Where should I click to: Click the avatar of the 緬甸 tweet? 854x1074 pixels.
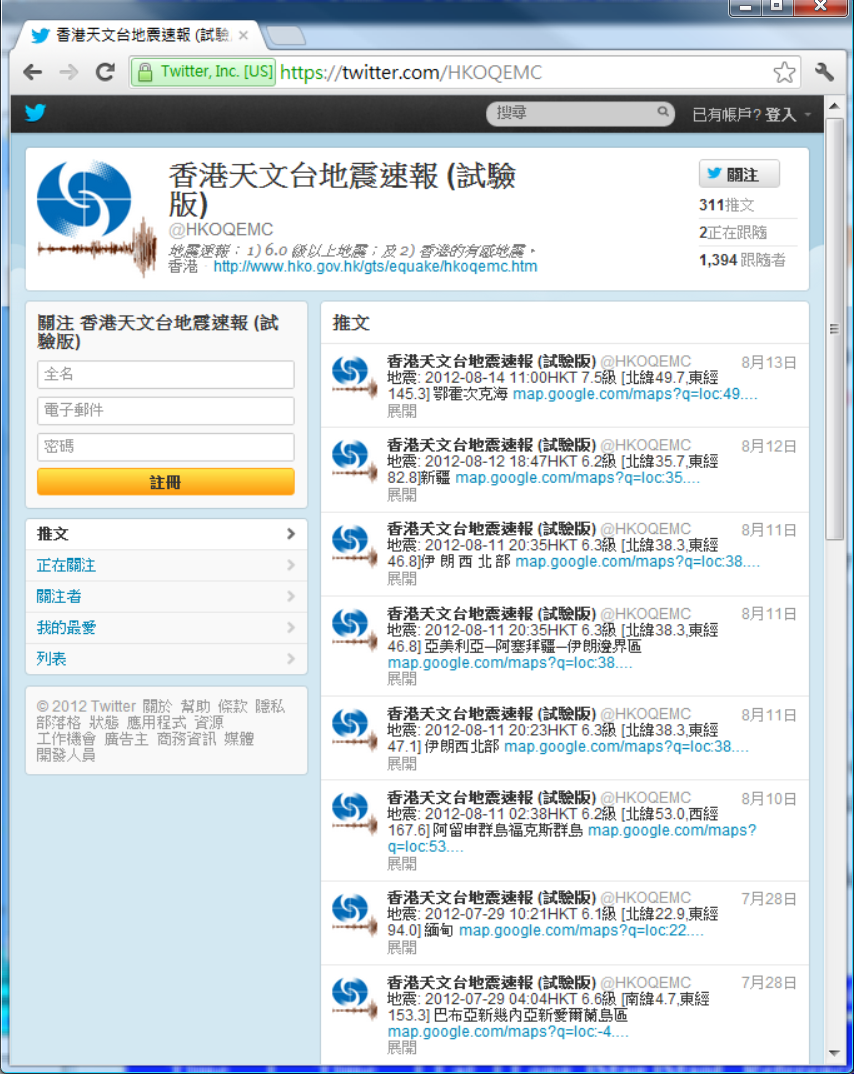pos(354,913)
